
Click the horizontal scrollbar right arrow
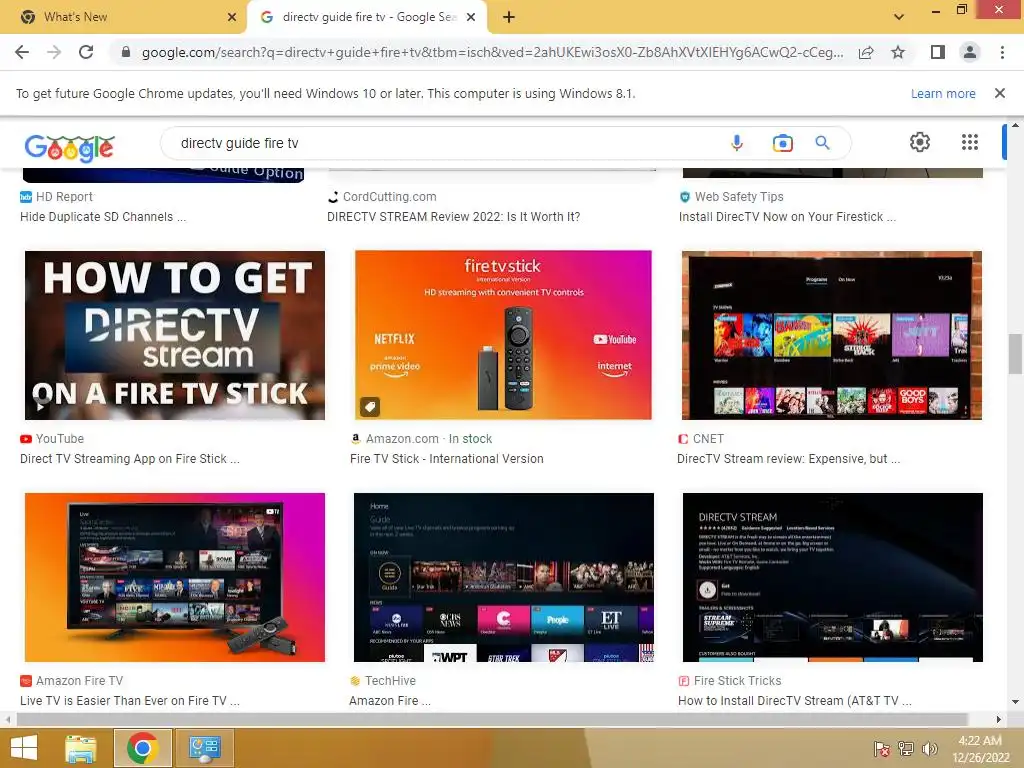998,719
